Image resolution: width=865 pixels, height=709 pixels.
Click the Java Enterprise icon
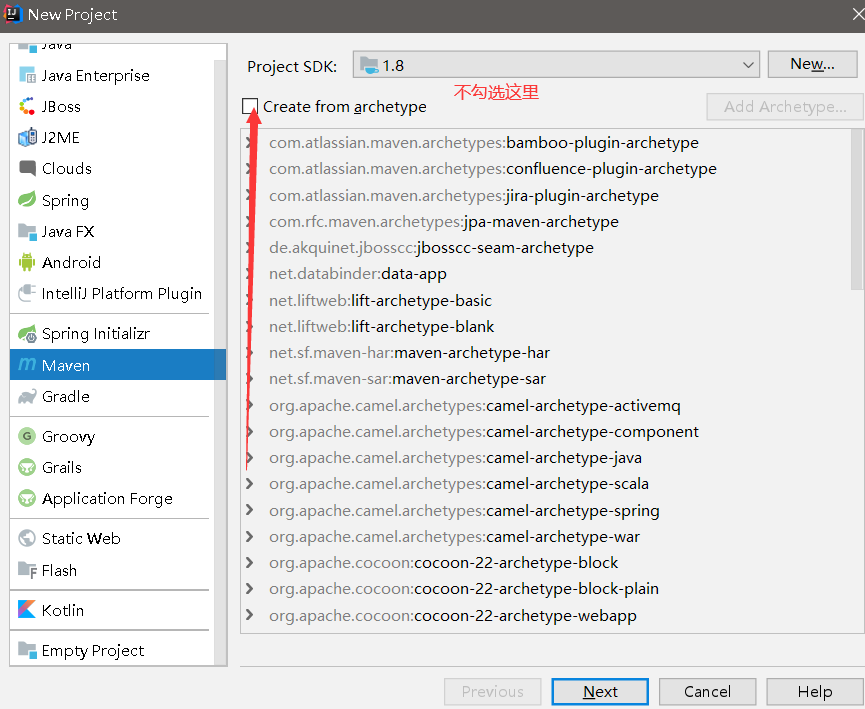tap(27, 75)
